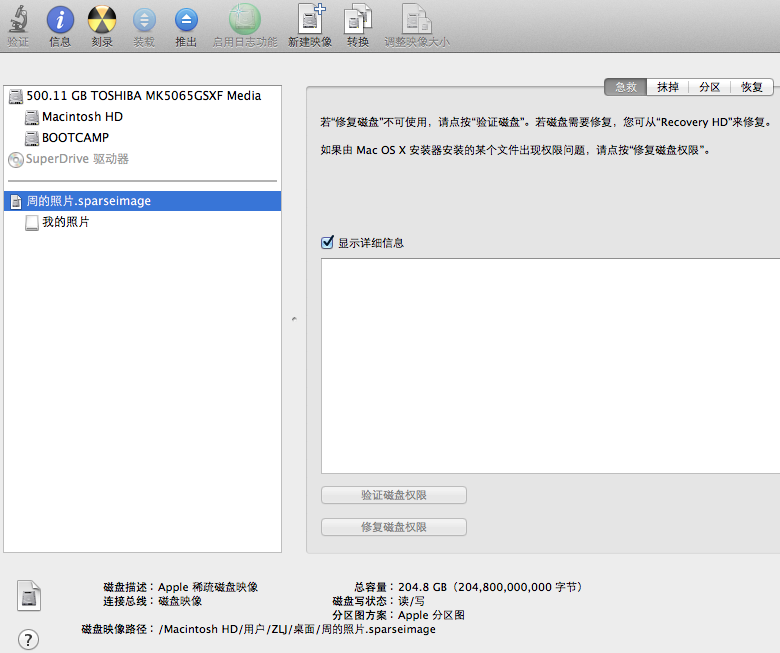This screenshot has width=780, height=653.
Task: Open the 恢复 (Restore) tab
Action: tap(751, 87)
